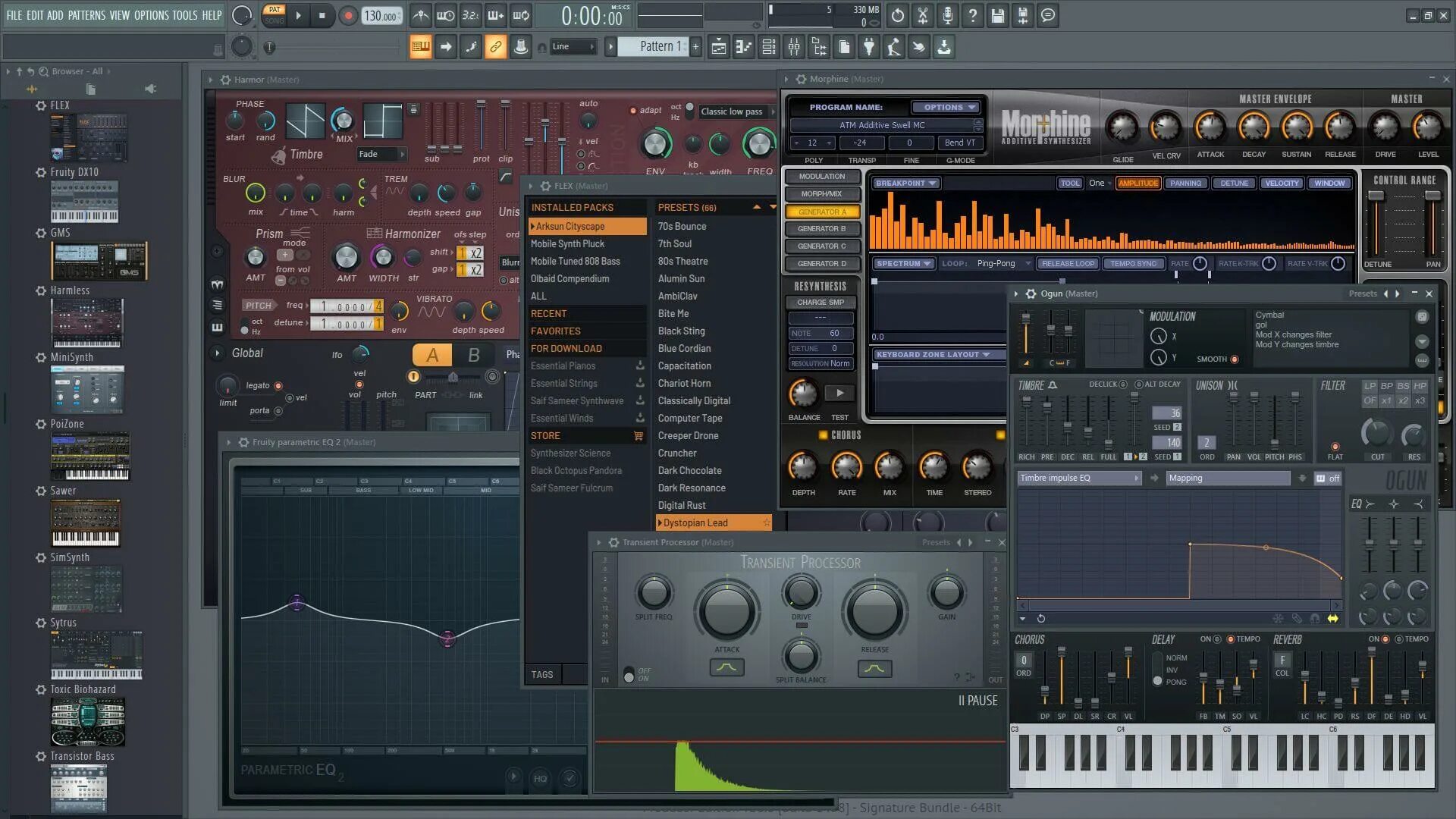Open the mixer from the toolbar
This screenshot has height=819, width=1456.
point(794,47)
